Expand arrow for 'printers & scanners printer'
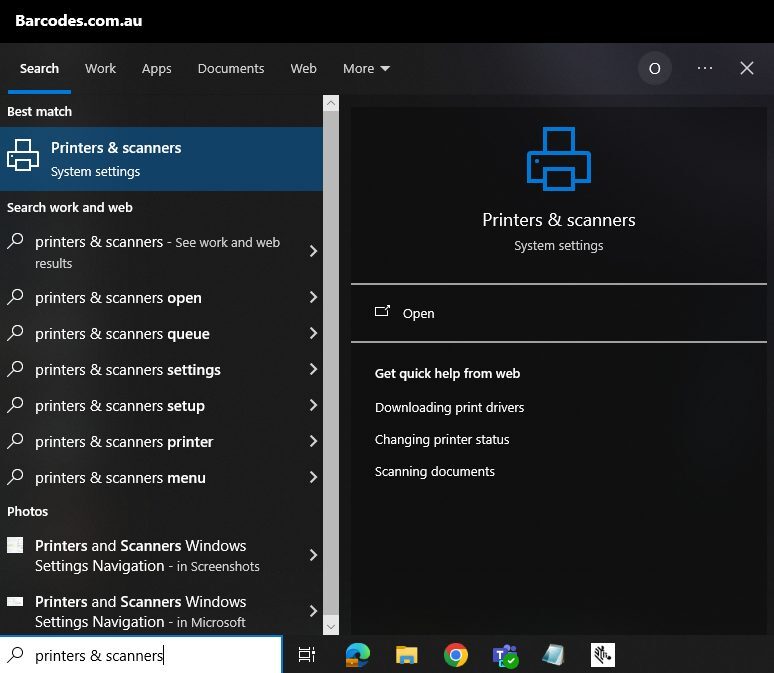 click(313, 441)
